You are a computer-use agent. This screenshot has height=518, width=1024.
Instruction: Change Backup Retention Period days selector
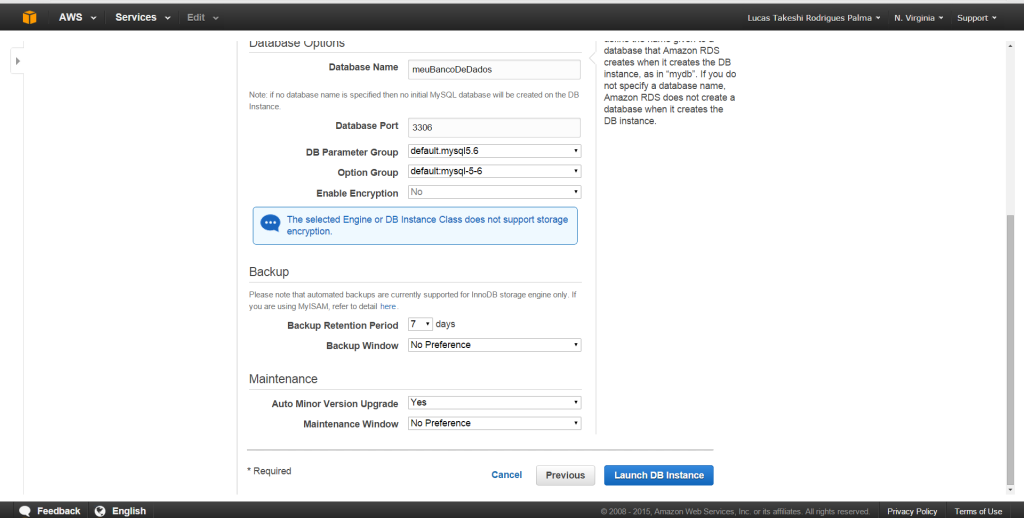pos(420,324)
